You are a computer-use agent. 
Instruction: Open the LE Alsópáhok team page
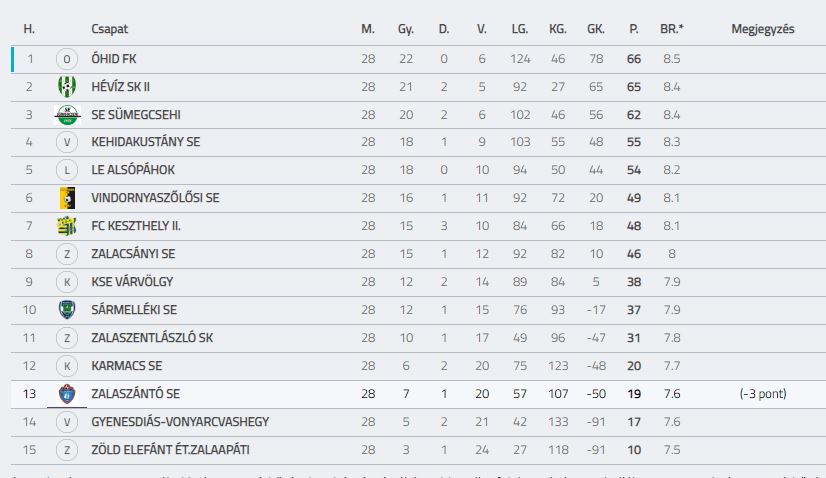(133, 170)
